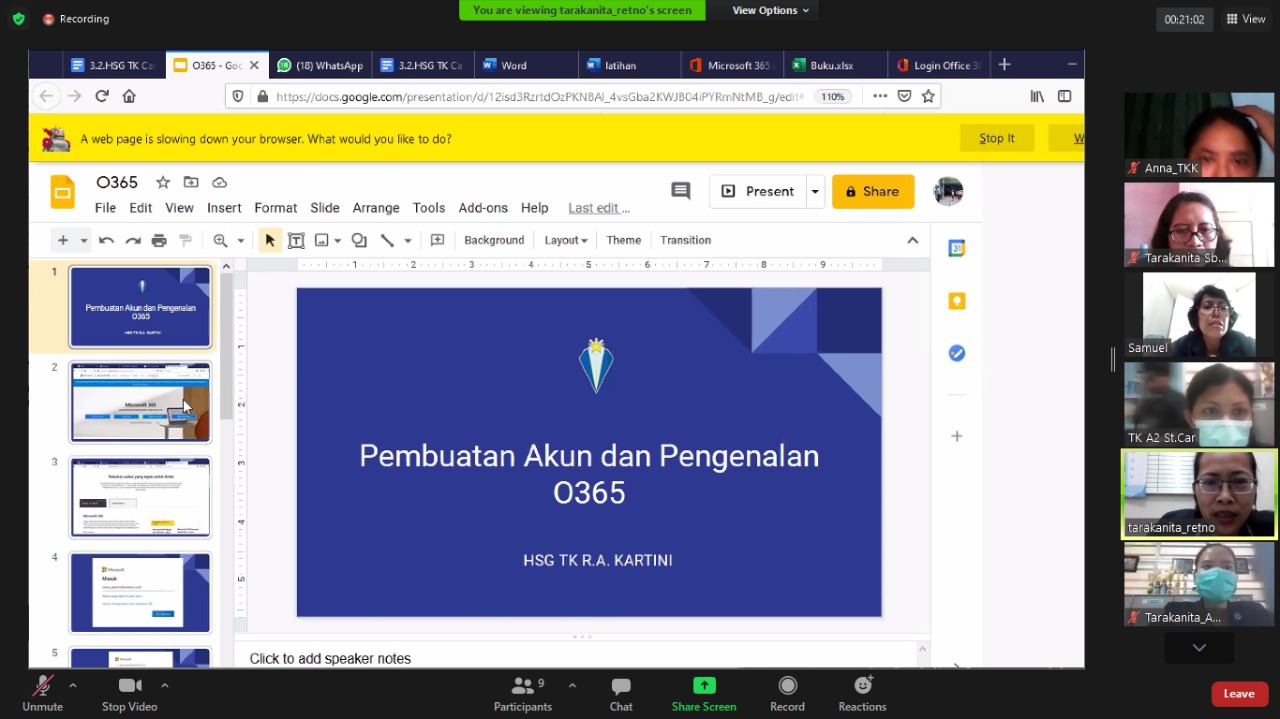Toggle the browser sidebar icon
This screenshot has height=719, width=1280.
(1065, 96)
